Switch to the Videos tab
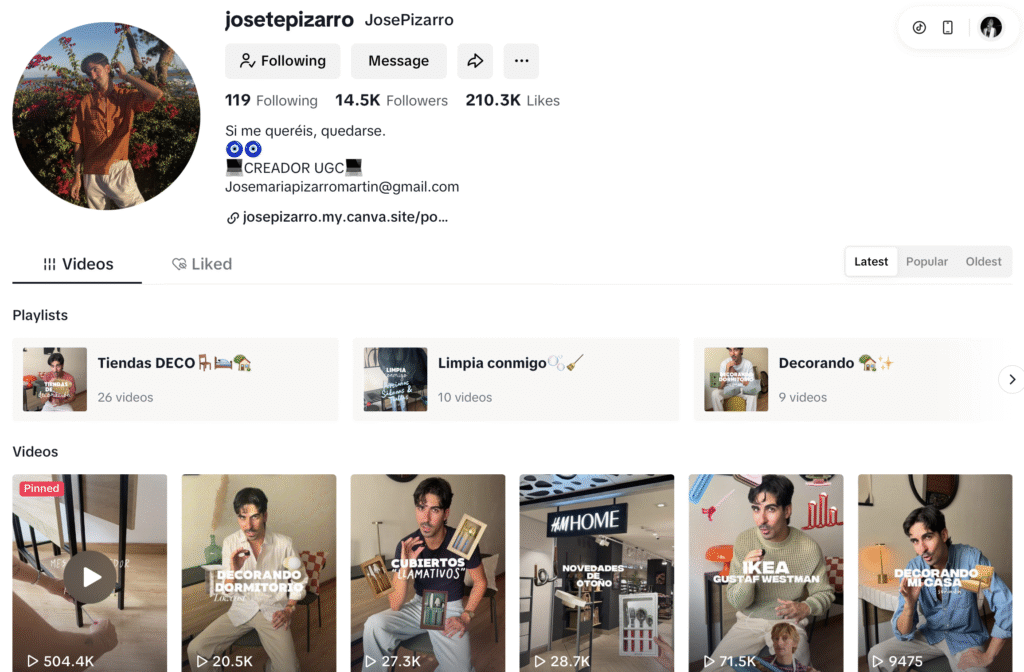1024x672 pixels. [x=77, y=264]
